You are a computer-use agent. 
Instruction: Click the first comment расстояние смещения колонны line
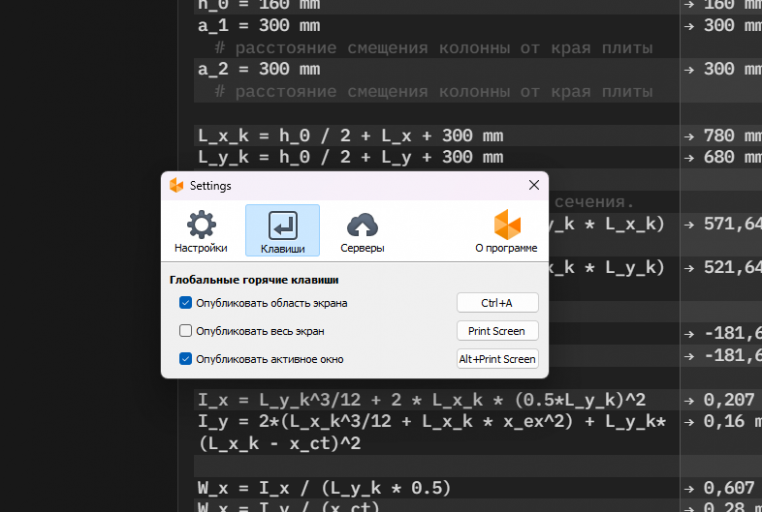point(434,48)
